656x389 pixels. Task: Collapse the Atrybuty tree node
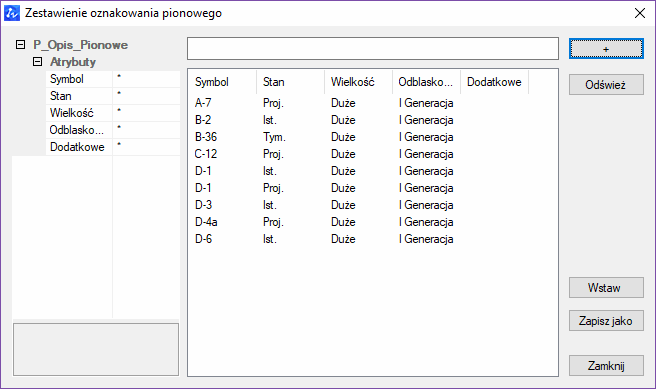(x=38, y=62)
